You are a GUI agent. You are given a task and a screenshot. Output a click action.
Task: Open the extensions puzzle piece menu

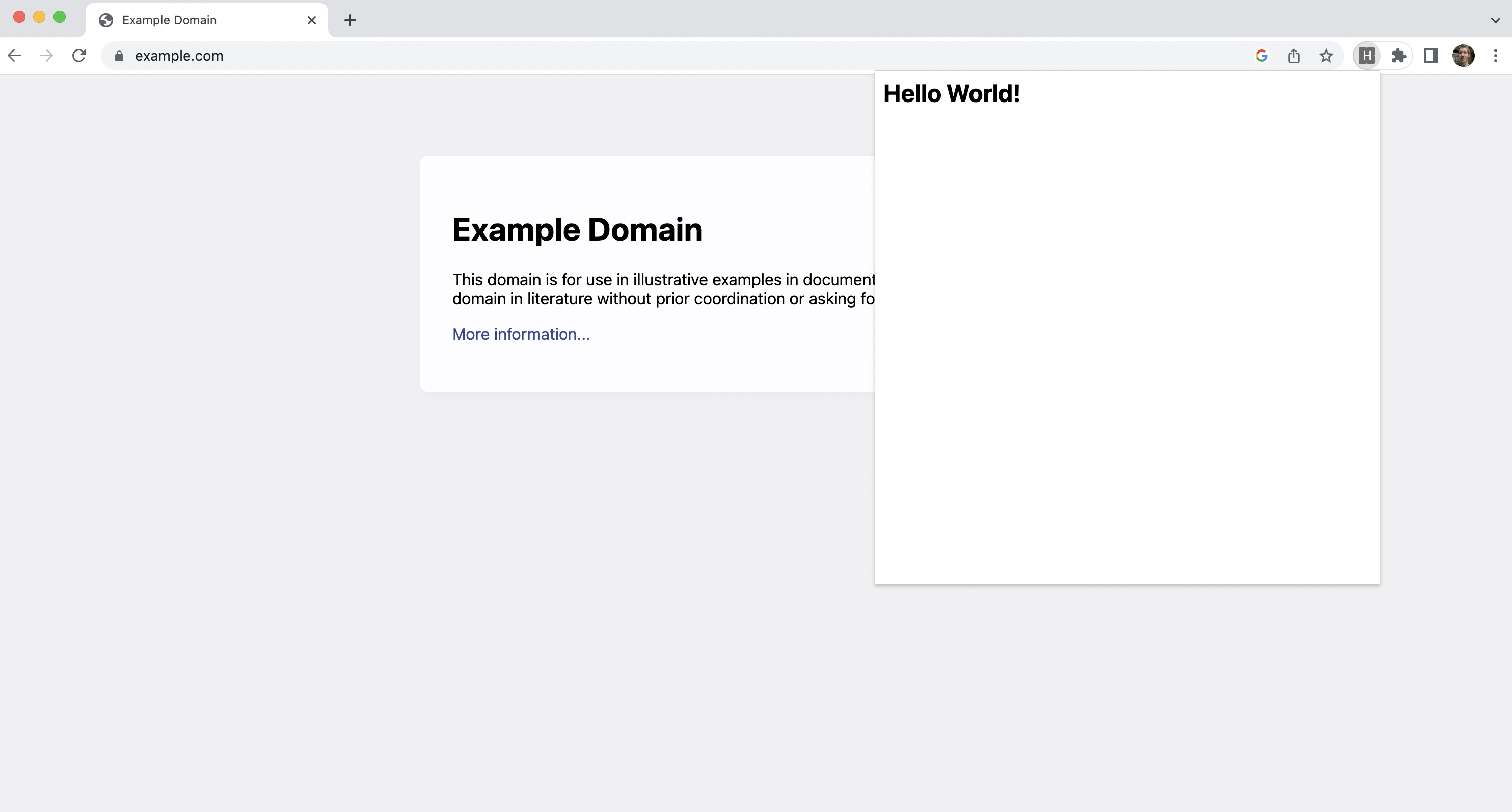[x=1399, y=55]
